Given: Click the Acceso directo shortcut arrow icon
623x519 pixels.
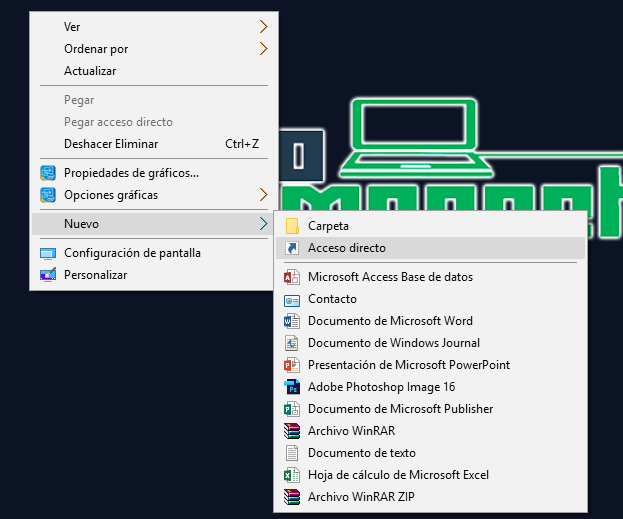Looking at the screenshot, I should pos(292,248).
